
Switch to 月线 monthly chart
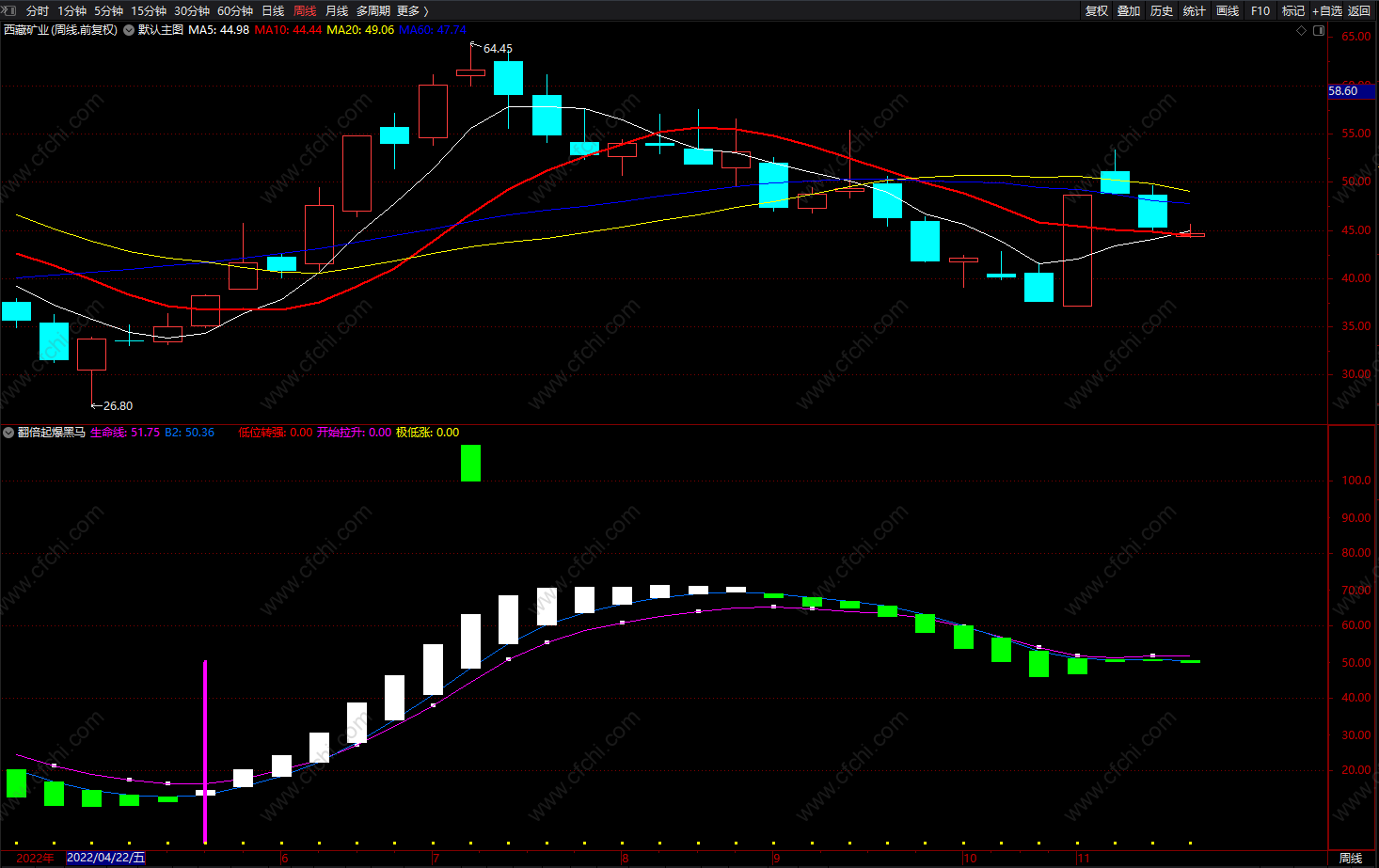[337, 11]
